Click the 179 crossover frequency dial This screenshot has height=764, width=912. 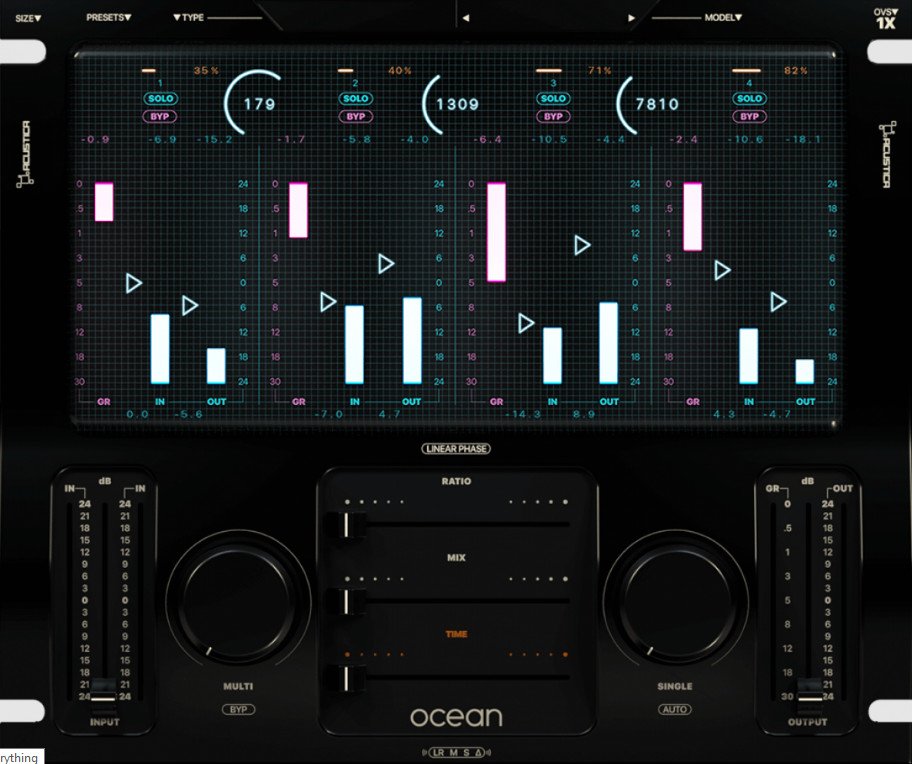[256, 103]
